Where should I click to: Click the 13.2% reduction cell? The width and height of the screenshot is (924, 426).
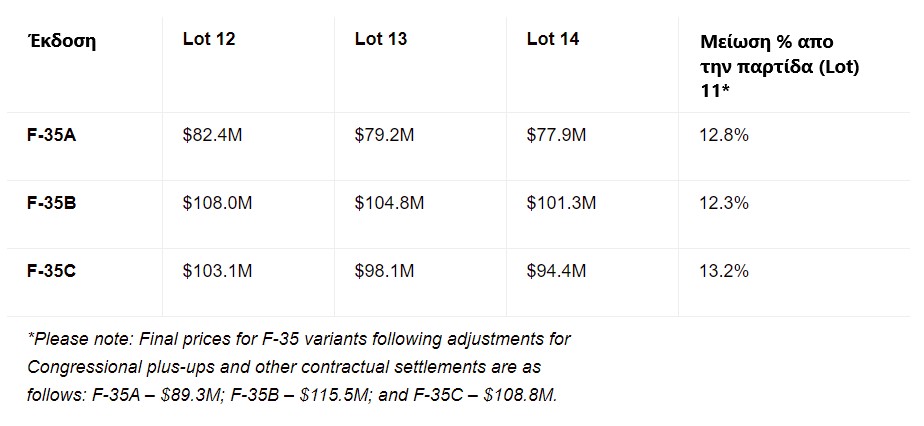tap(724, 271)
